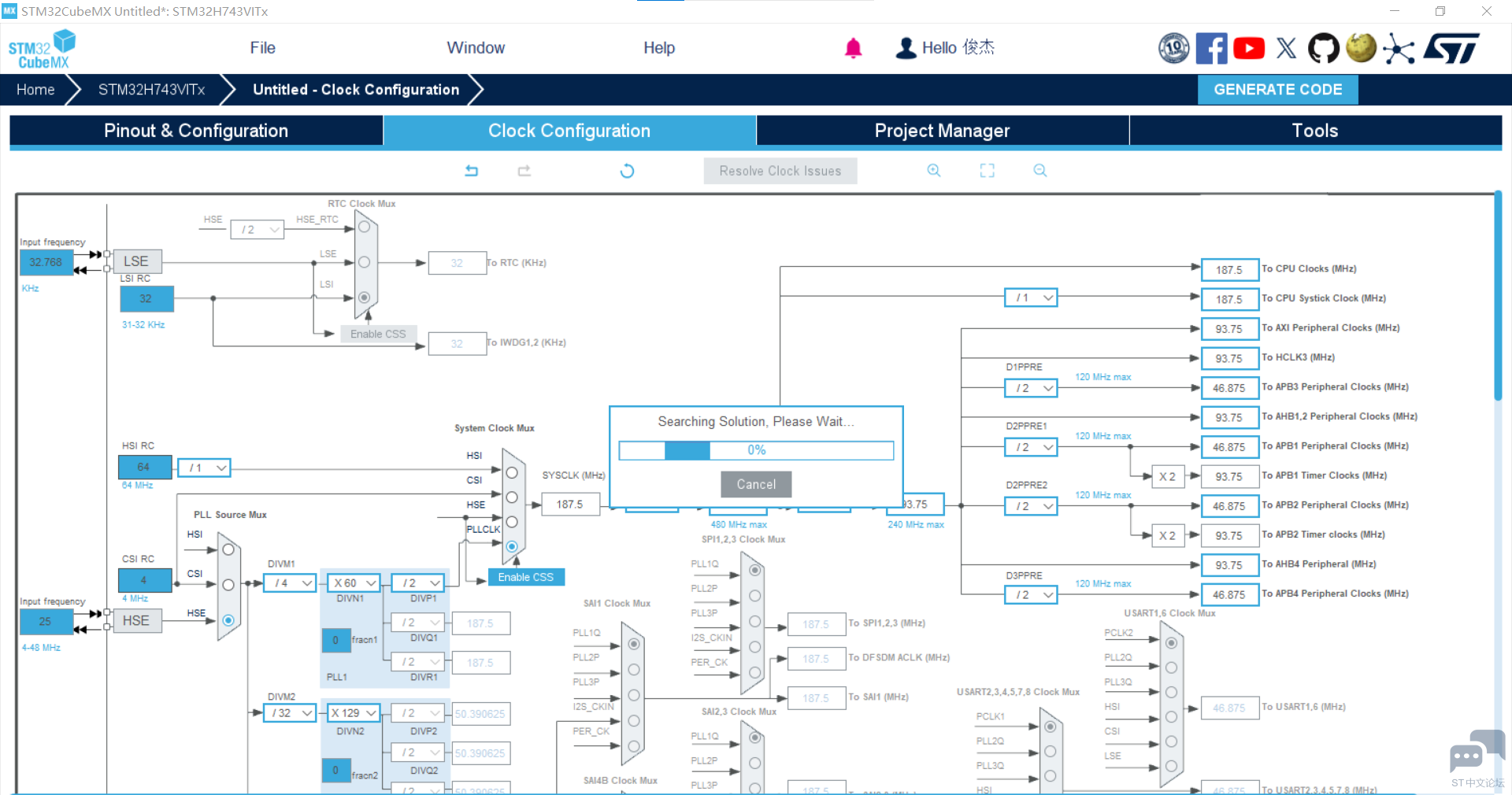Viewport: 1512px width, 795px height.
Task: Click the Wikipedia globe icon
Action: (1361, 47)
